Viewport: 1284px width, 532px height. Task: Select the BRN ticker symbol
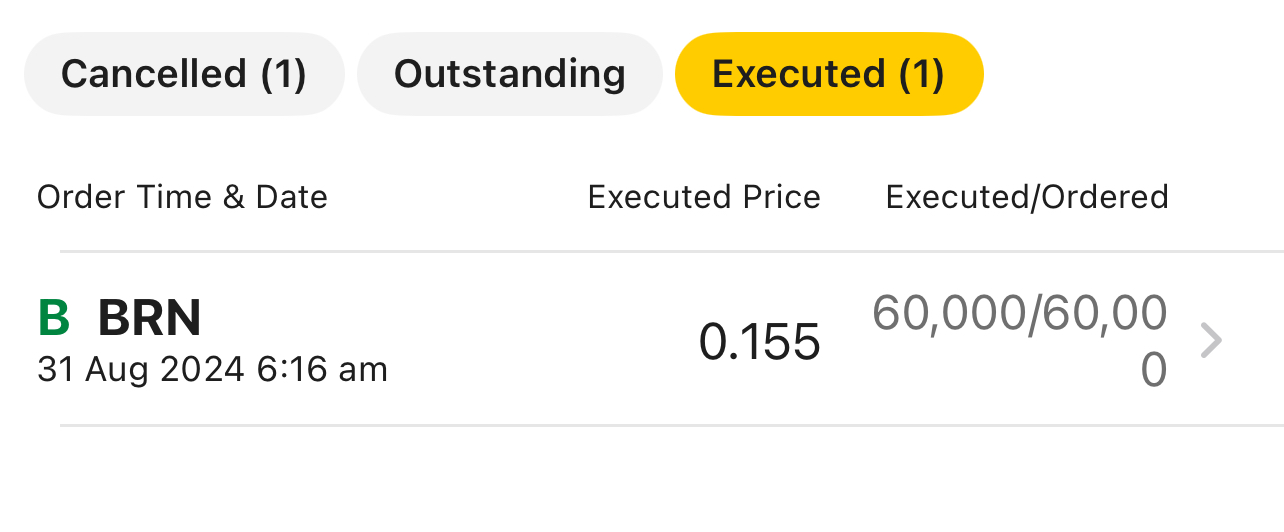click(x=150, y=319)
